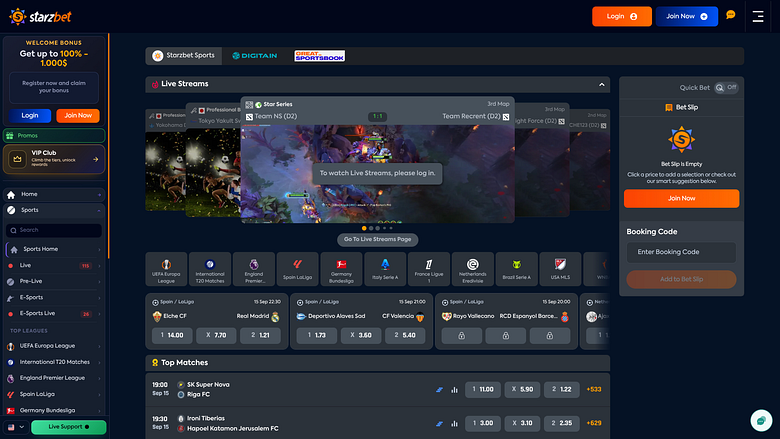Open the orange chat bubble in the header

coord(730,15)
